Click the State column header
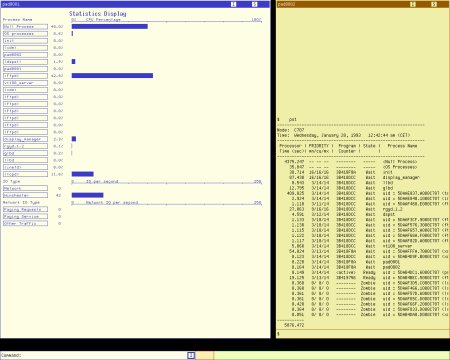Image resolution: width=450 pixels, height=360 pixels. (x=369, y=146)
